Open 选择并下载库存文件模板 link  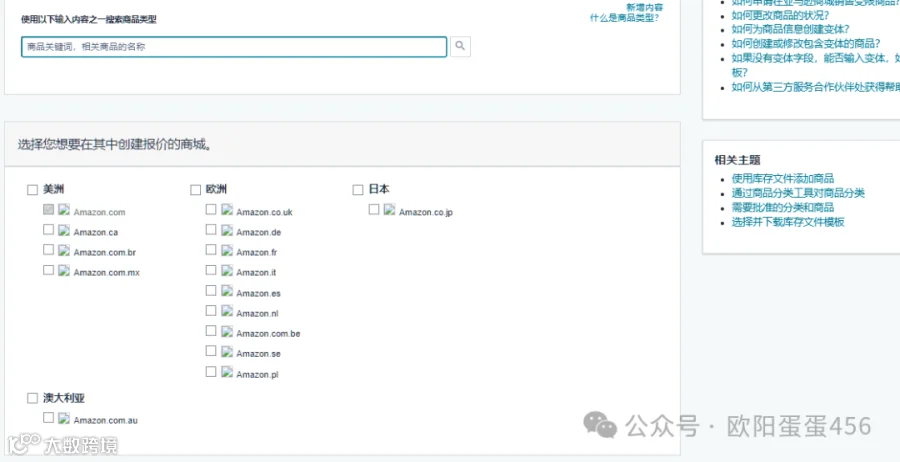point(788,223)
